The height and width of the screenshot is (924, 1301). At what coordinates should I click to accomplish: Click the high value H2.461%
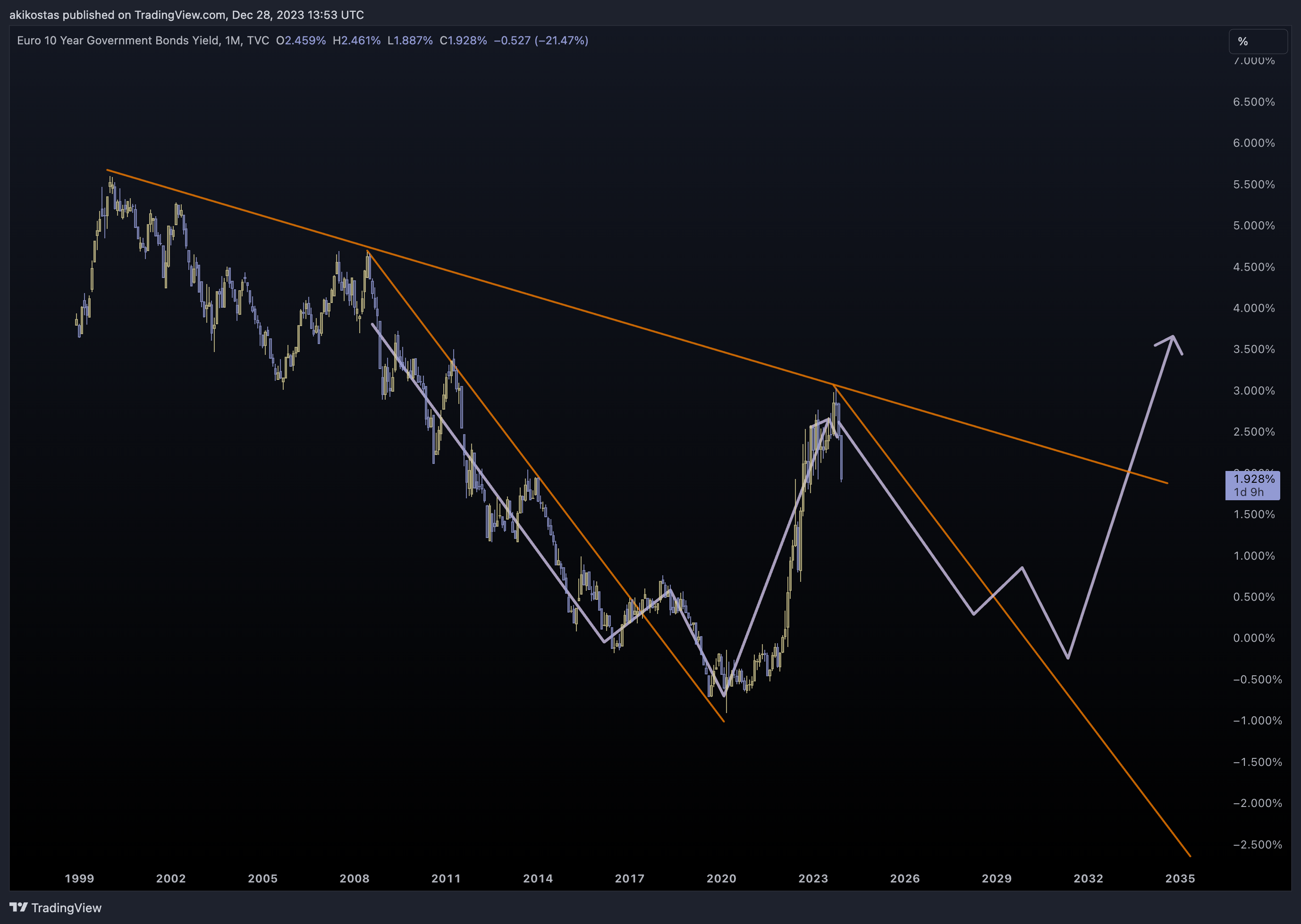357,41
